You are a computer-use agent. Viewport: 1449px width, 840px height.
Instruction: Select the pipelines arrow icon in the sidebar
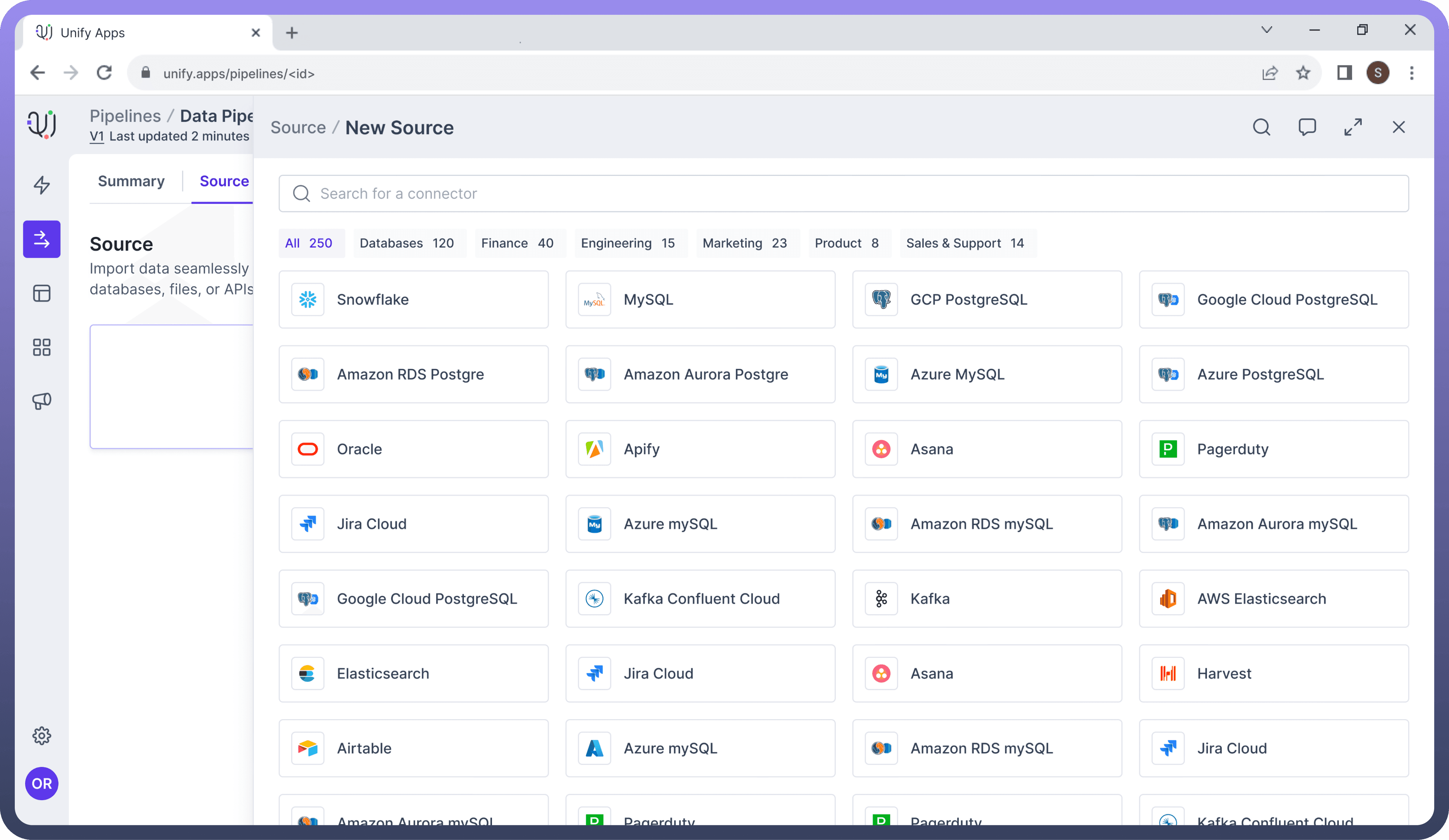[x=41, y=239]
